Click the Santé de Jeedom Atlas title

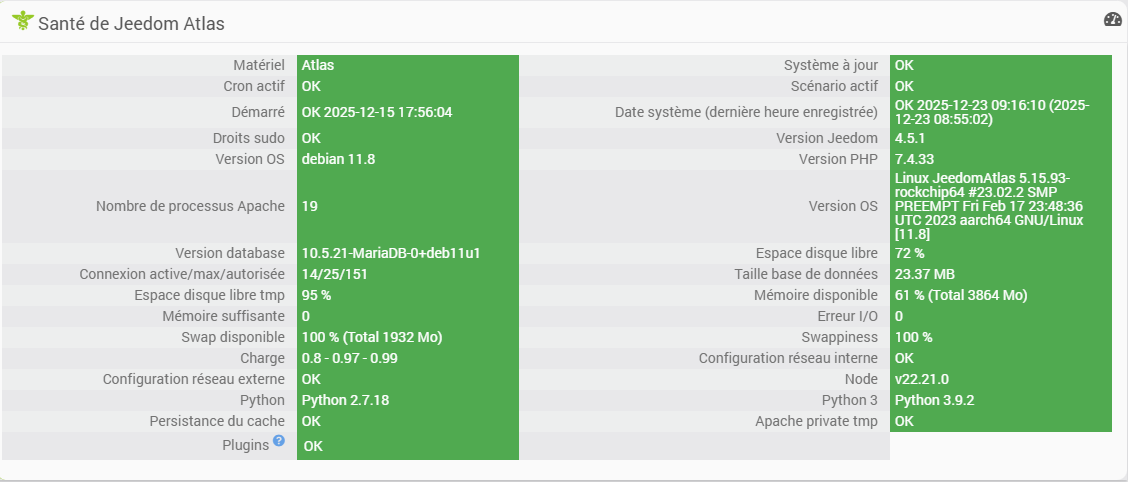coord(131,23)
